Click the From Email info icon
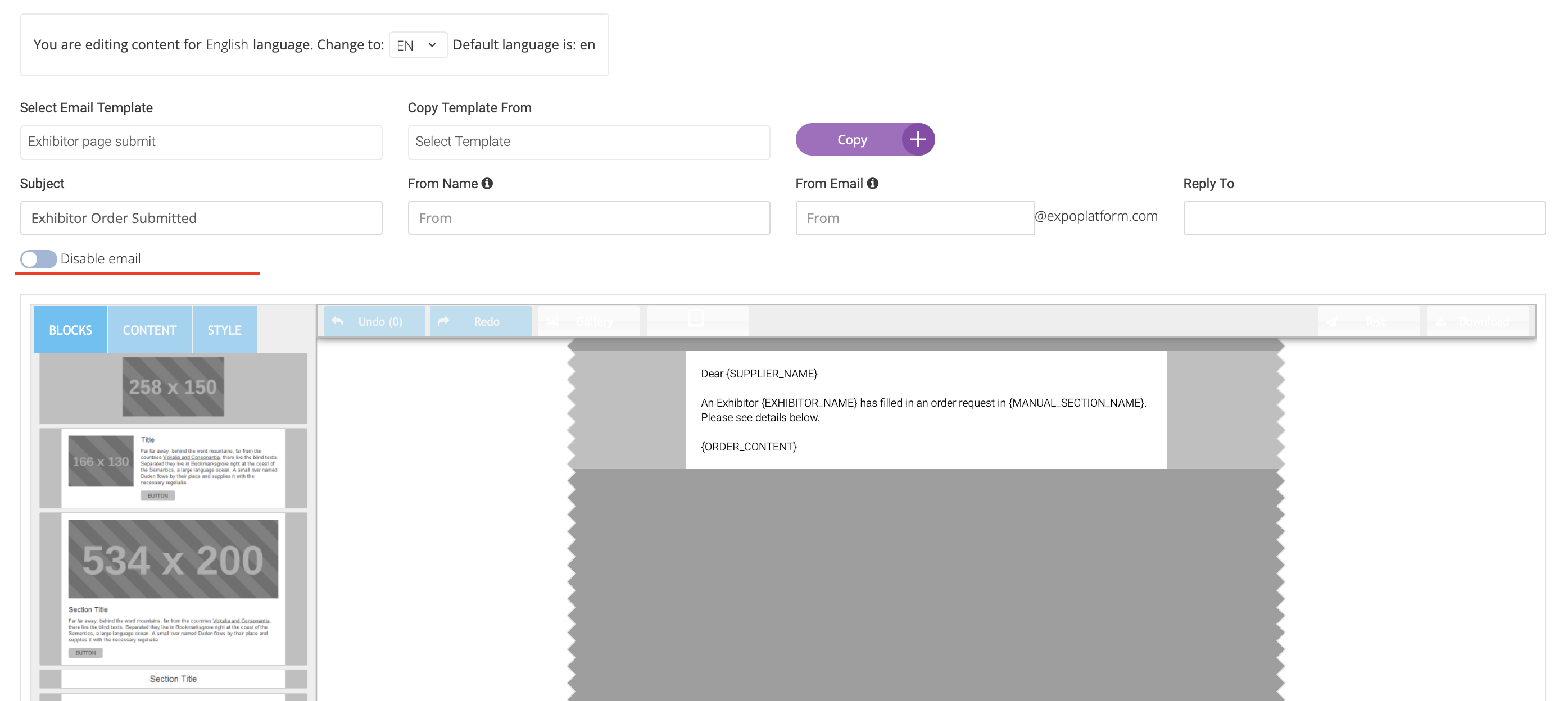The height and width of the screenshot is (701, 1568). 872,183
